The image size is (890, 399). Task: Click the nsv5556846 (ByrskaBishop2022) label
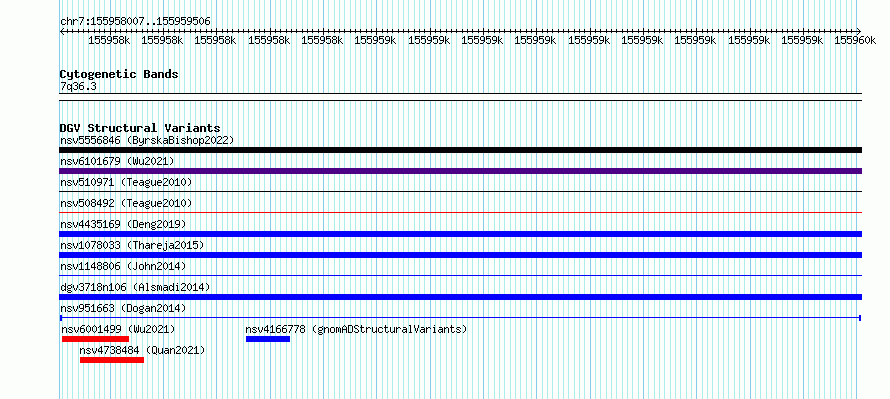coord(147,140)
